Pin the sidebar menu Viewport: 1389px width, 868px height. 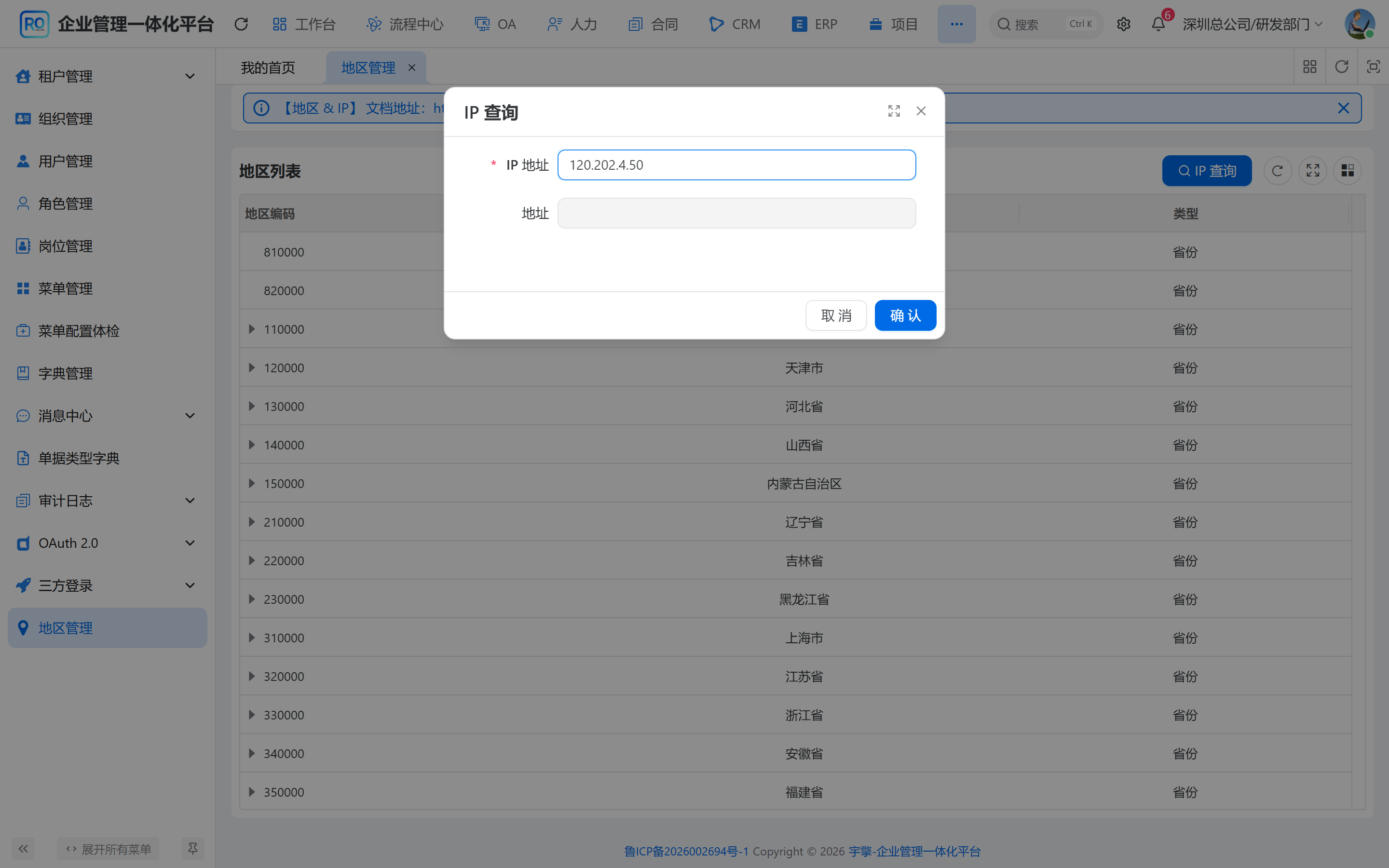click(193, 849)
